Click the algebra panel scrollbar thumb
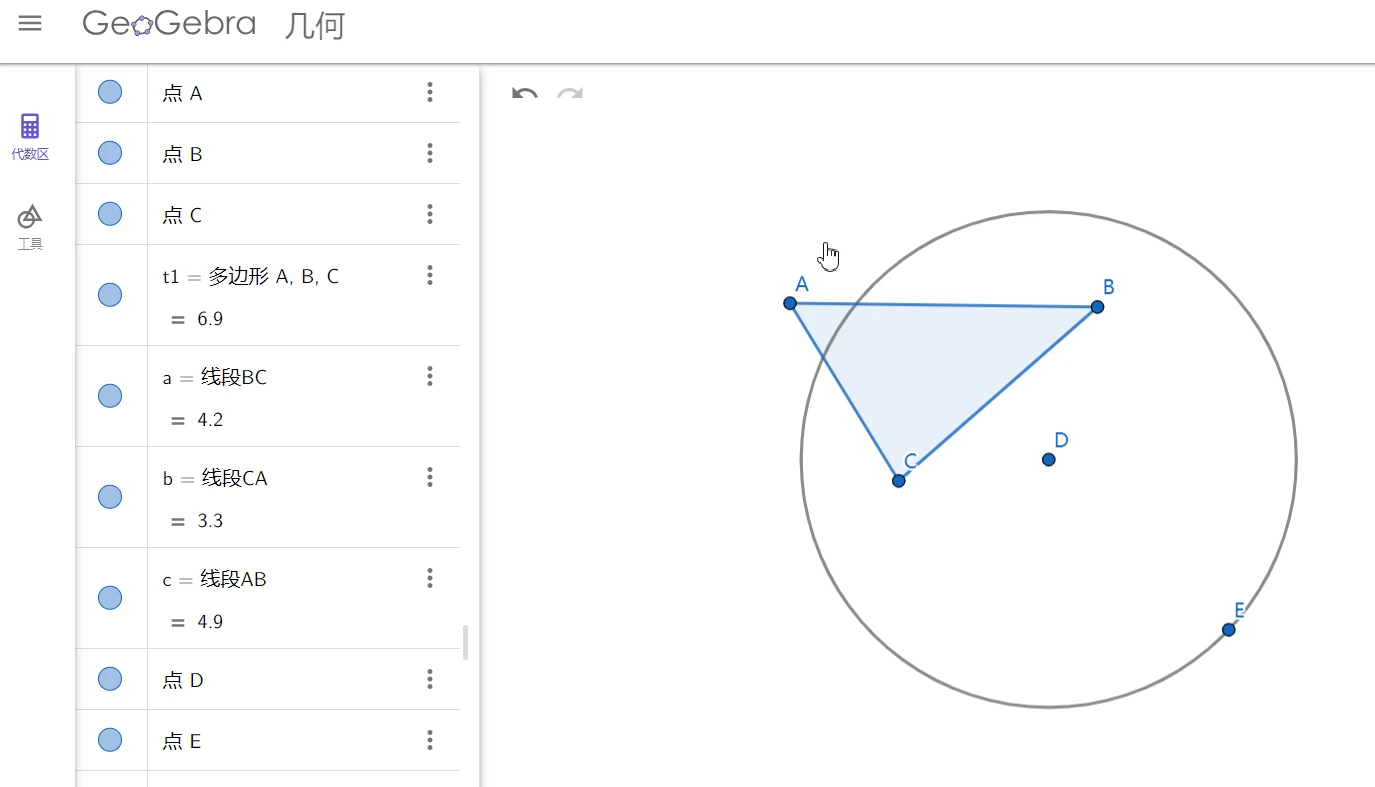Screen dimensions: 1375x787 465,642
